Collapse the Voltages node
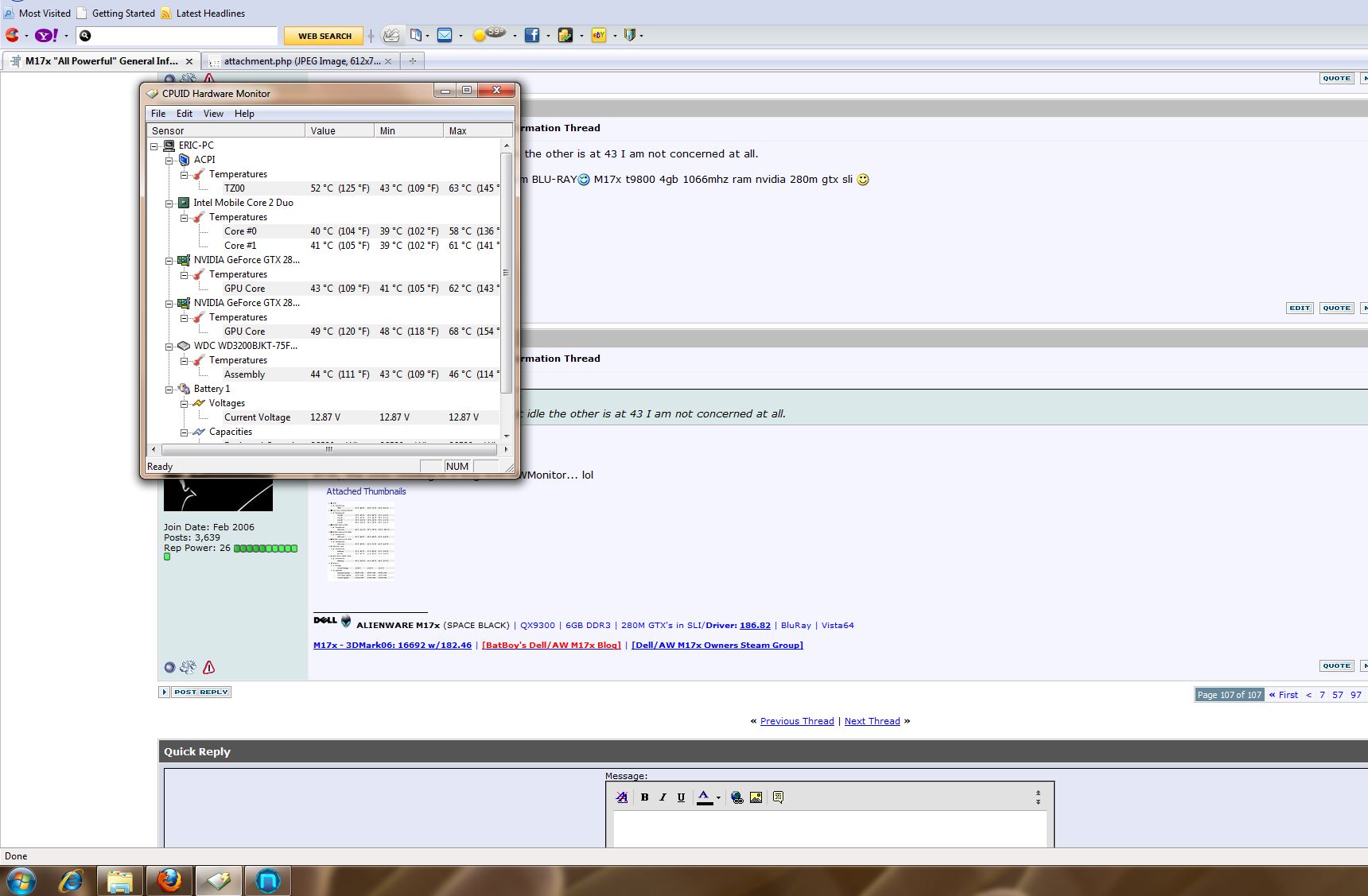 point(185,404)
